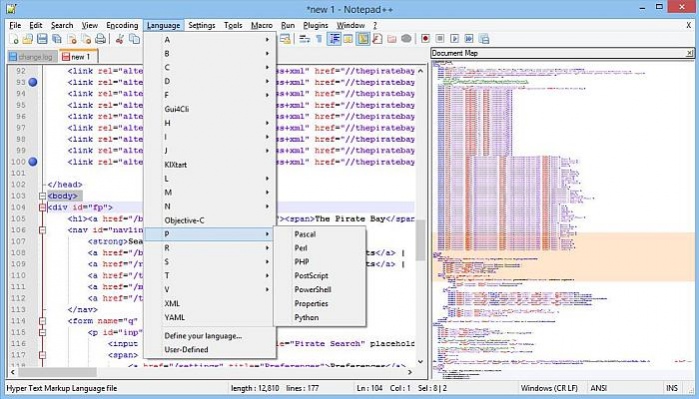Click the synchronize scrolling toolbar icon

click(x=285, y=39)
